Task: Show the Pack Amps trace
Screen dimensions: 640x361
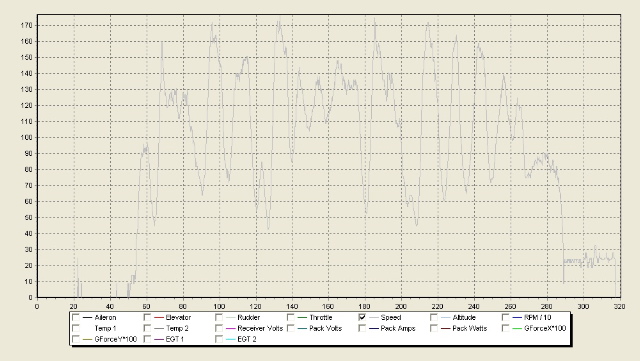Action: point(362,328)
